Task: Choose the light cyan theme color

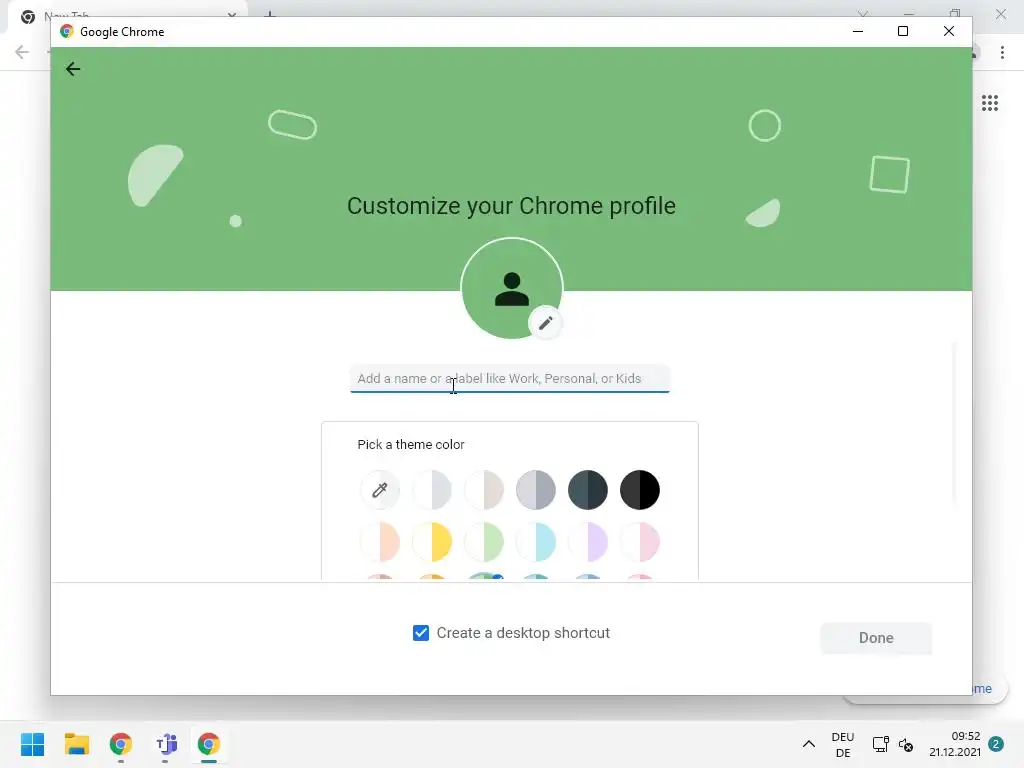Action: point(536,542)
